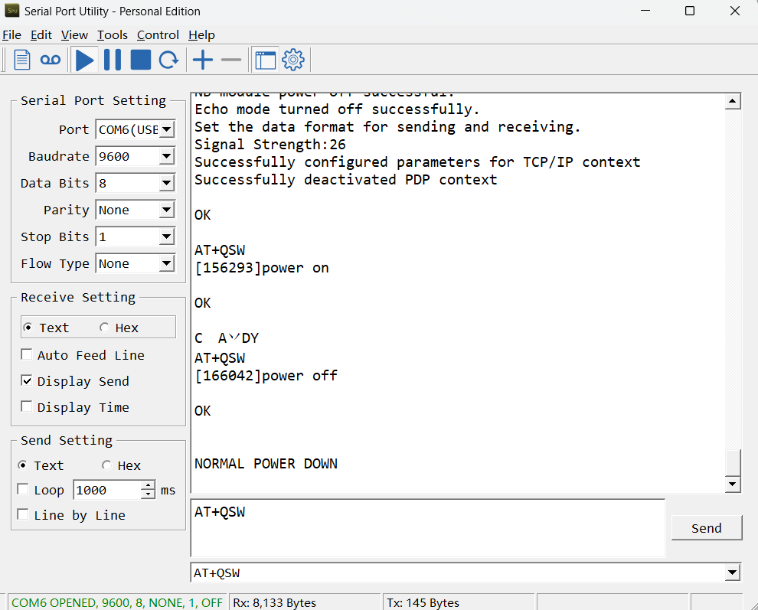Screen dimensions: 758x610
Task: Click the Pause toolbar icon
Action: click(x=113, y=60)
